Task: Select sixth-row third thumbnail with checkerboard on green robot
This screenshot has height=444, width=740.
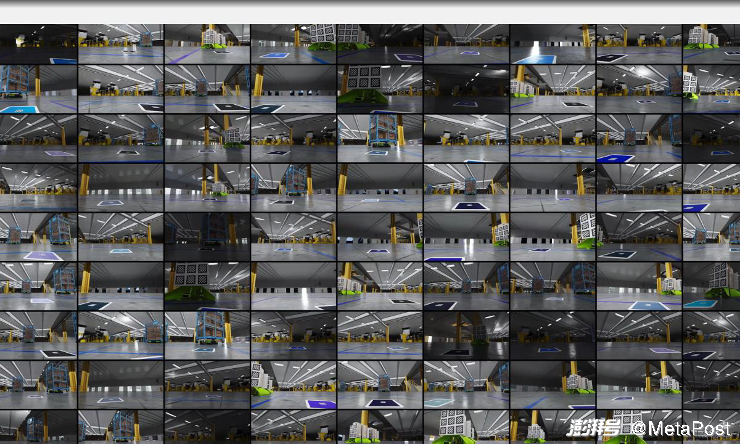Action: pyautogui.click(x=207, y=286)
